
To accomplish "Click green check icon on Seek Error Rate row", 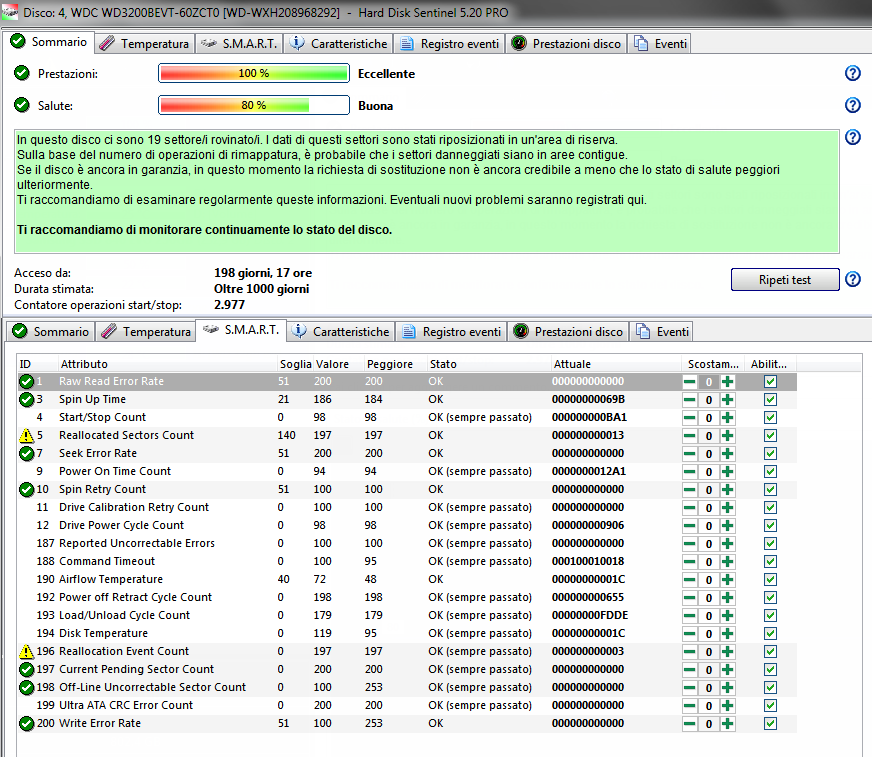I will click(x=26, y=453).
